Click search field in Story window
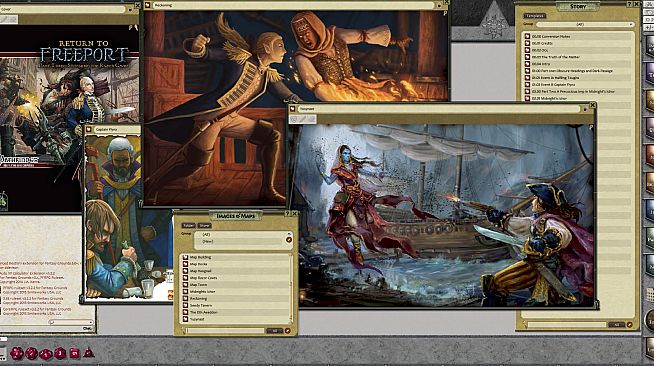Viewport: 654px width, 366px height. tap(567, 324)
